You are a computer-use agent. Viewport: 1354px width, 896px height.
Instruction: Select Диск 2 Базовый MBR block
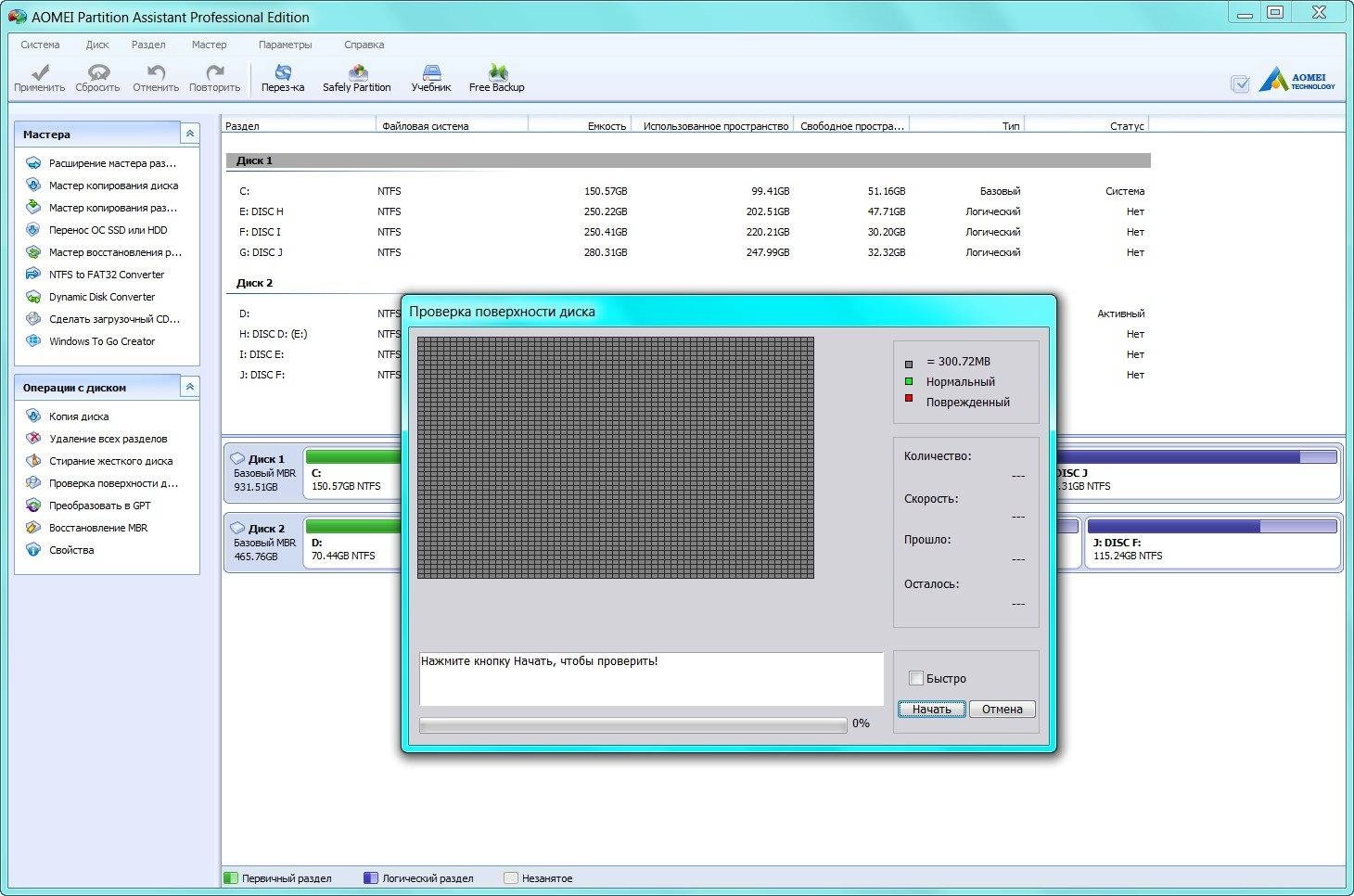click(x=264, y=543)
